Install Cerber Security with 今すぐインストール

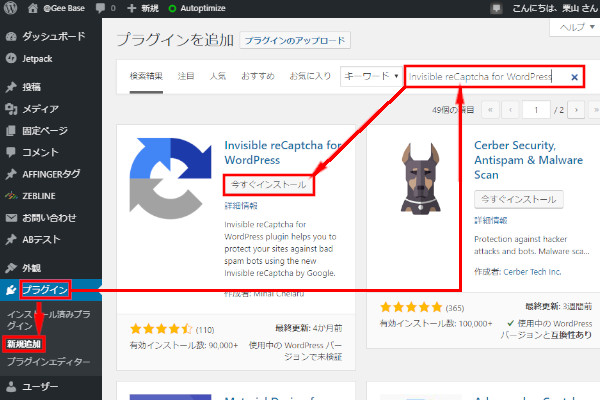coord(518,199)
